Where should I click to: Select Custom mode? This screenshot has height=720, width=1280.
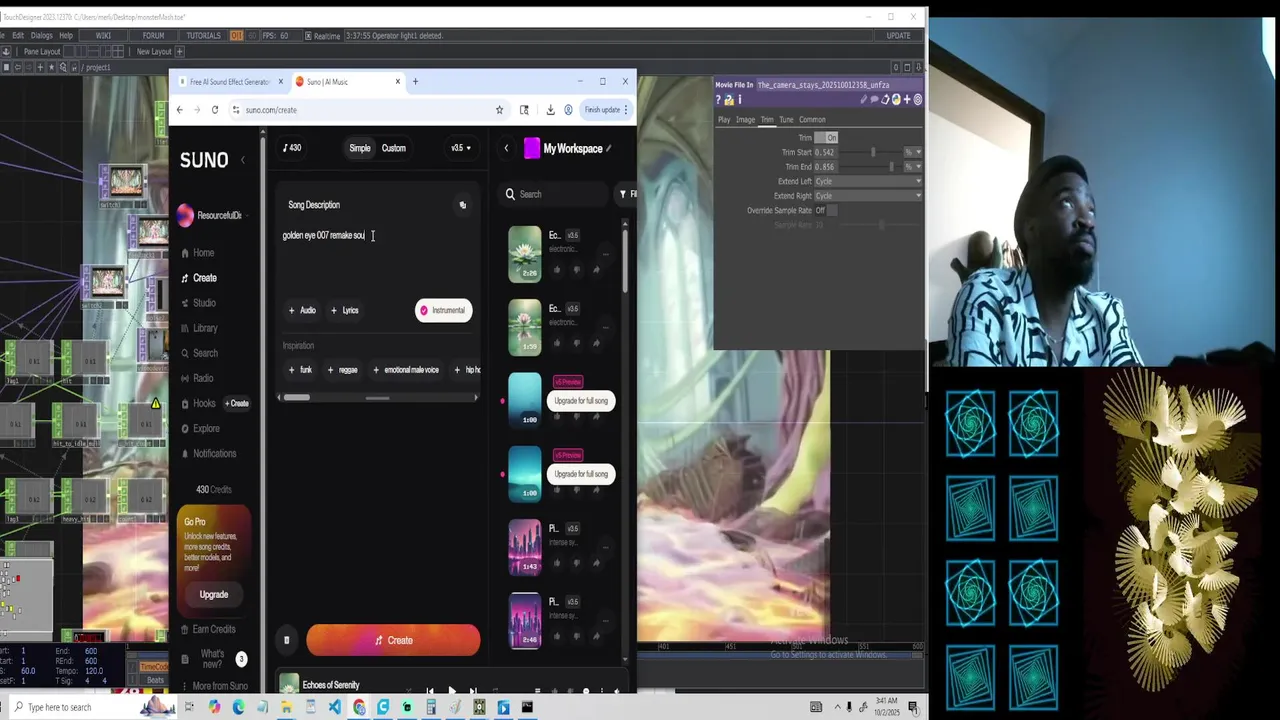click(393, 148)
